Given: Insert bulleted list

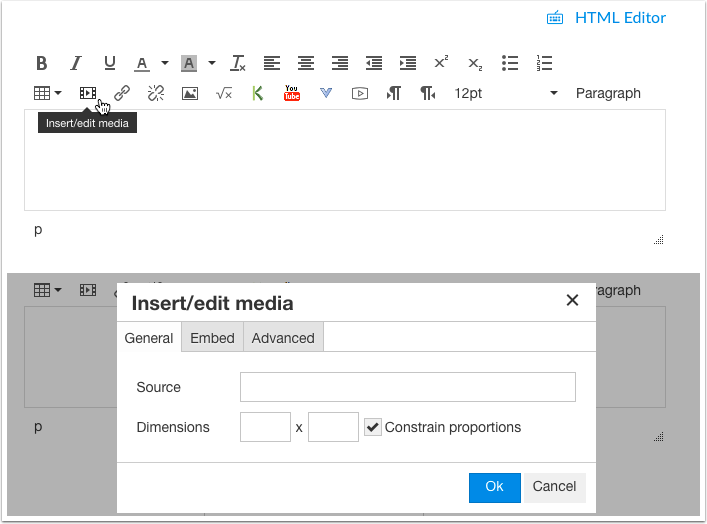Looking at the screenshot, I should [x=510, y=63].
